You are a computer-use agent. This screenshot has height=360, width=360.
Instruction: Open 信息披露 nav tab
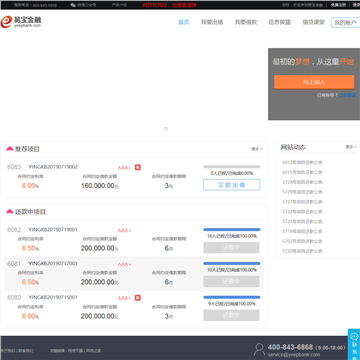pos(280,22)
